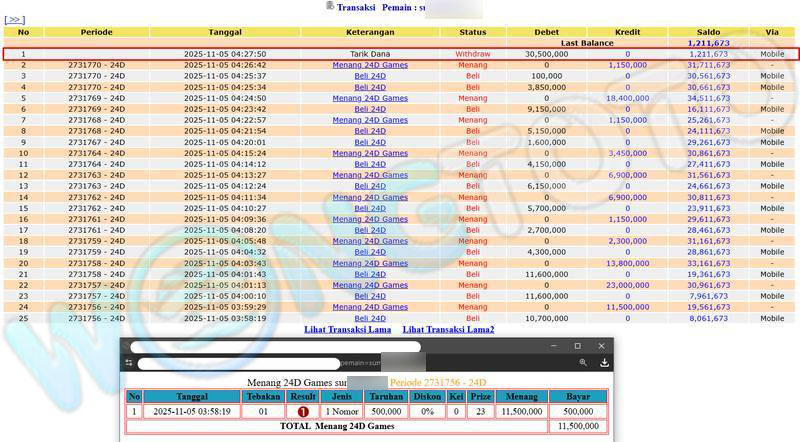This screenshot has height=442, width=800.
Task: Open Beli 24D link dated 04:25:37
Action: point(370,76)
